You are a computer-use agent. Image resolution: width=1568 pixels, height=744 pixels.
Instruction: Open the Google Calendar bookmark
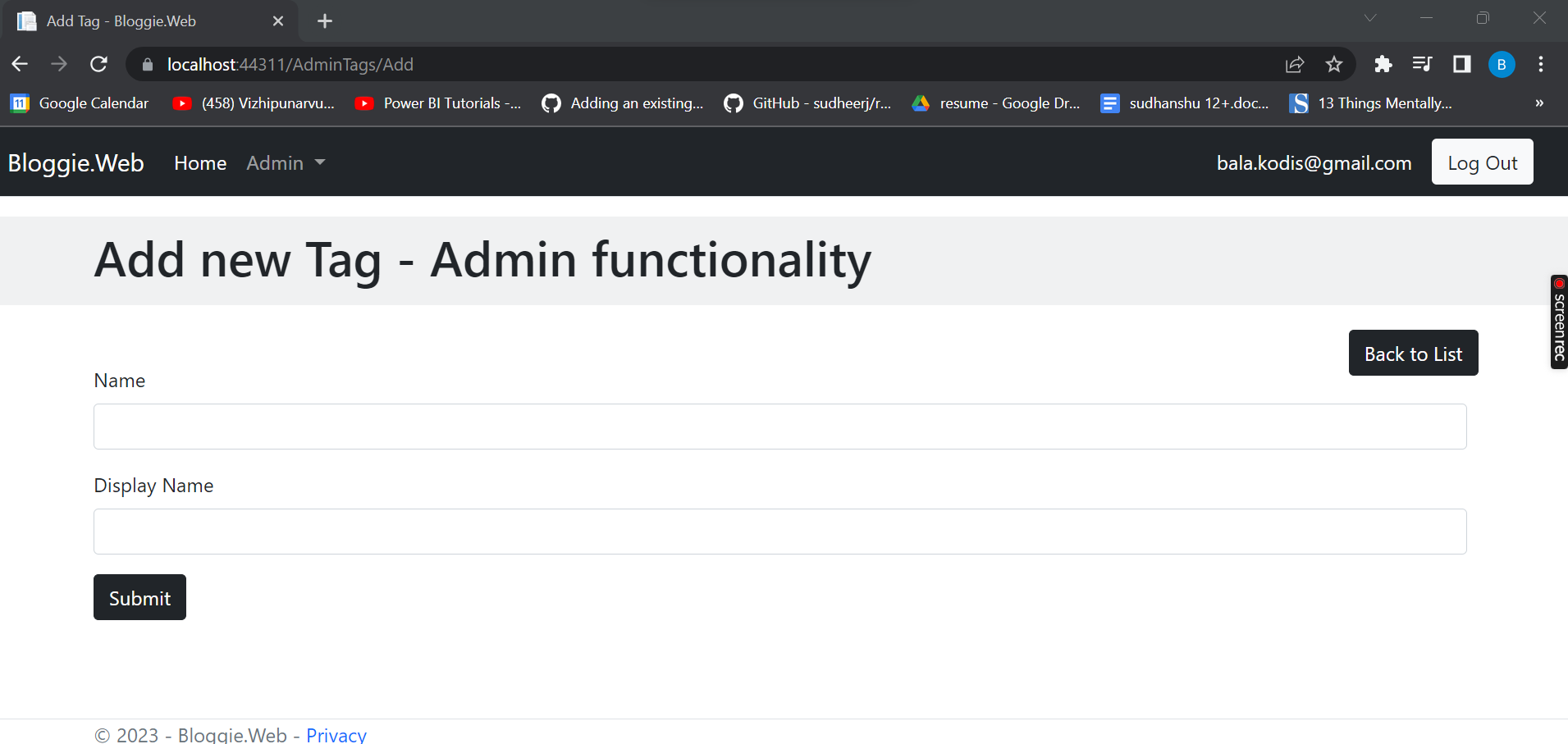pos(79,103)
